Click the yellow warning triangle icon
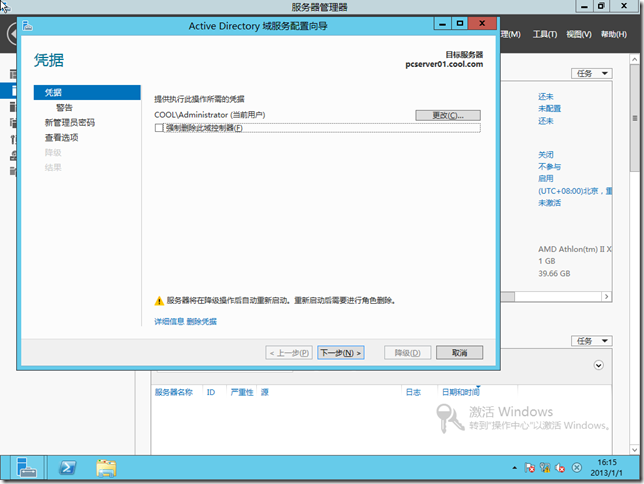The width and height of the screenshot is (644, 484). tap(159, 301)
